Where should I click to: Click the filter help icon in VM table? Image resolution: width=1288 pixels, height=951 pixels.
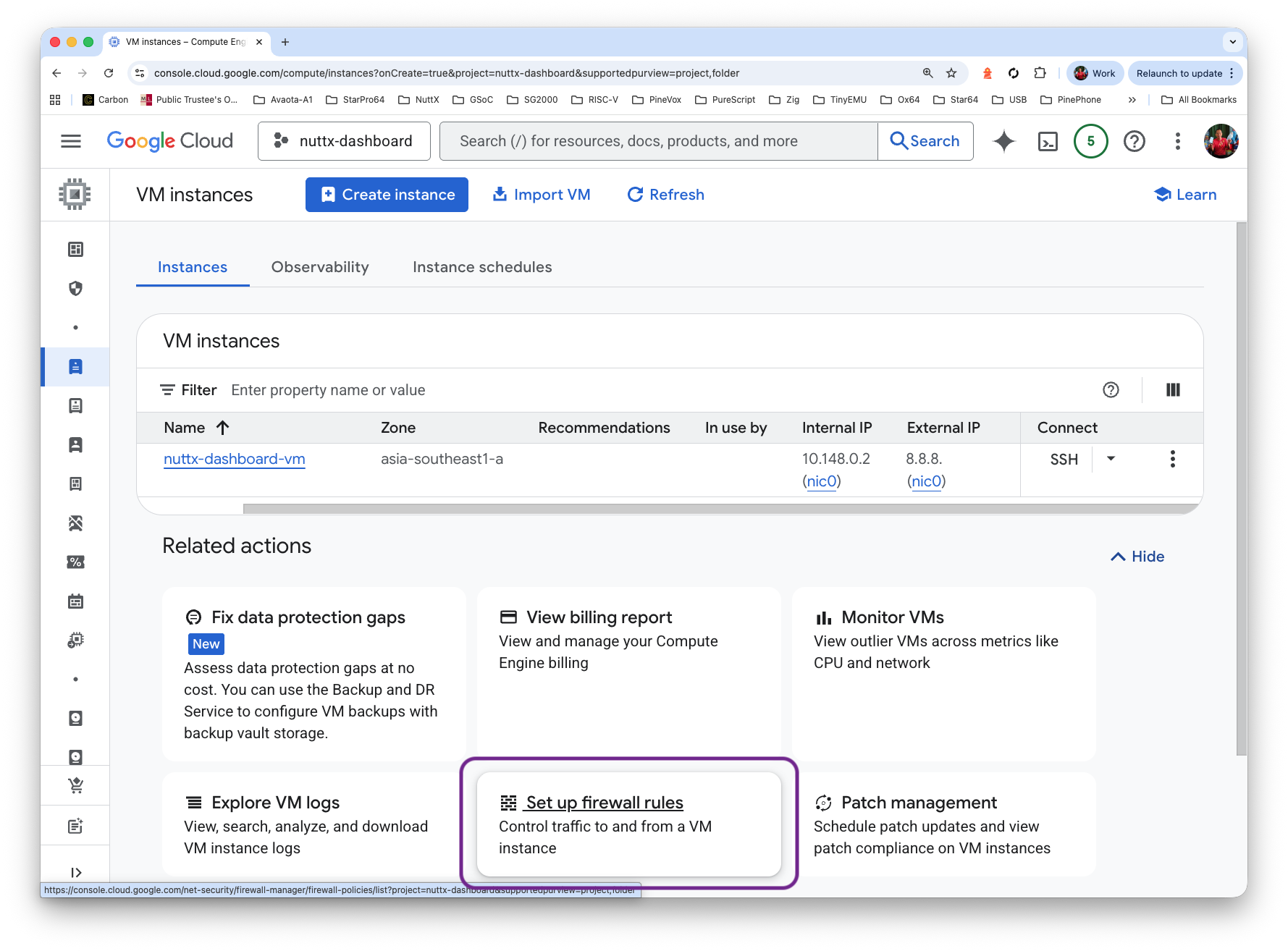1111,390
